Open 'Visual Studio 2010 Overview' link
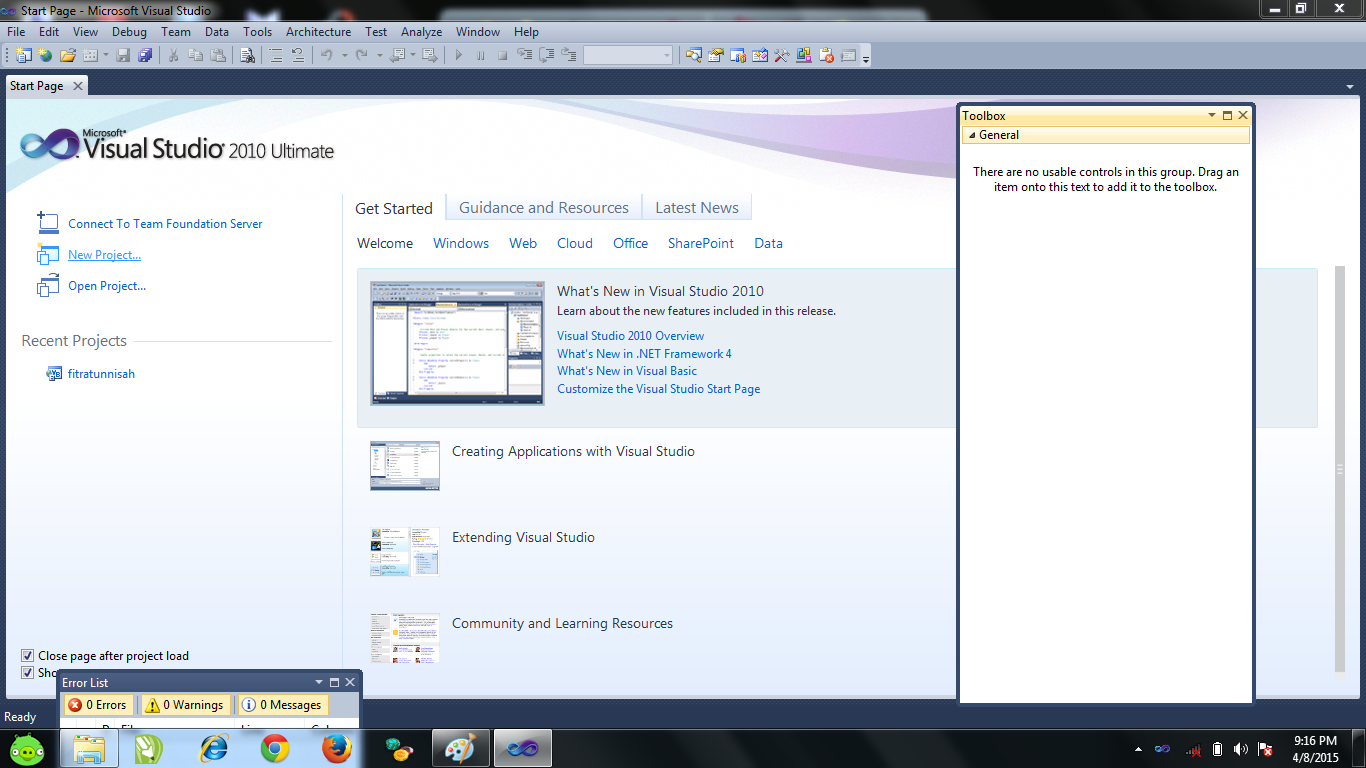 630,335
